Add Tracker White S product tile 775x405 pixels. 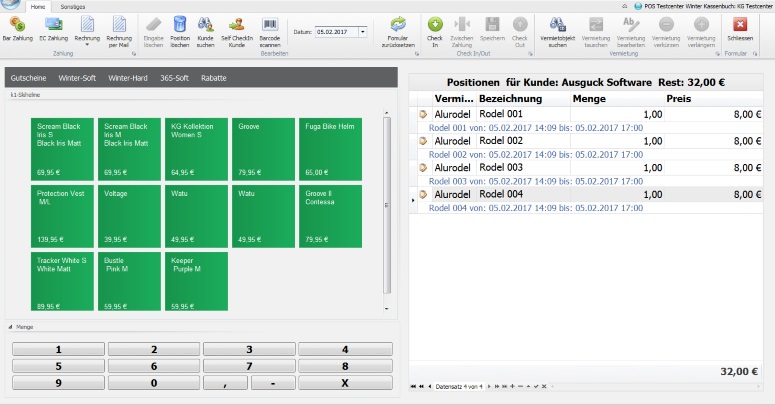[x=62, y=281]
